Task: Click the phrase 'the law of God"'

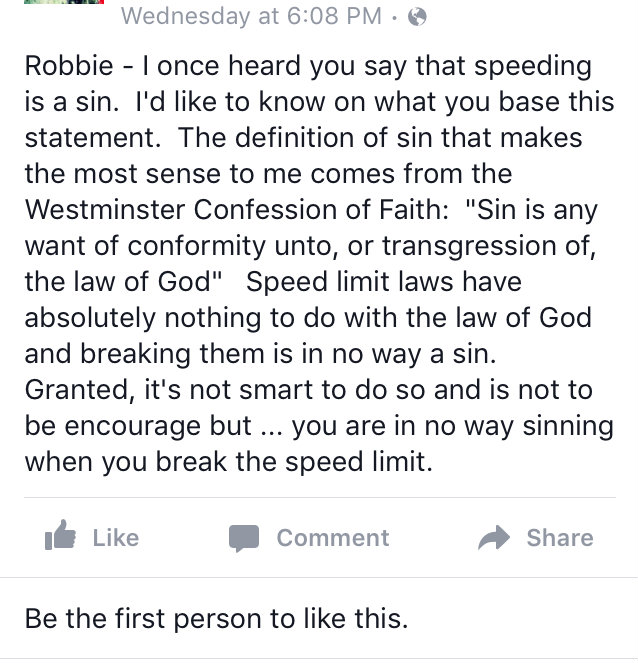Action: [x=123, y=282]
